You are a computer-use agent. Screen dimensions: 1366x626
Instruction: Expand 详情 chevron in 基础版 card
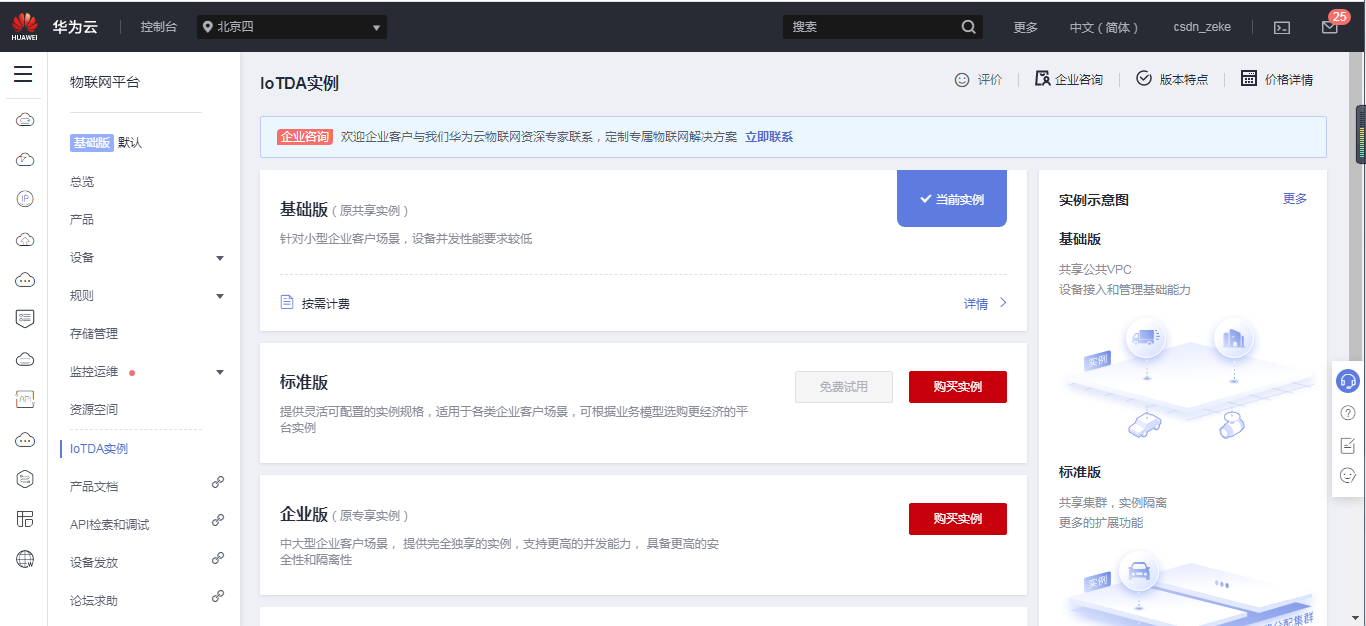click(x=1003, y=303)
